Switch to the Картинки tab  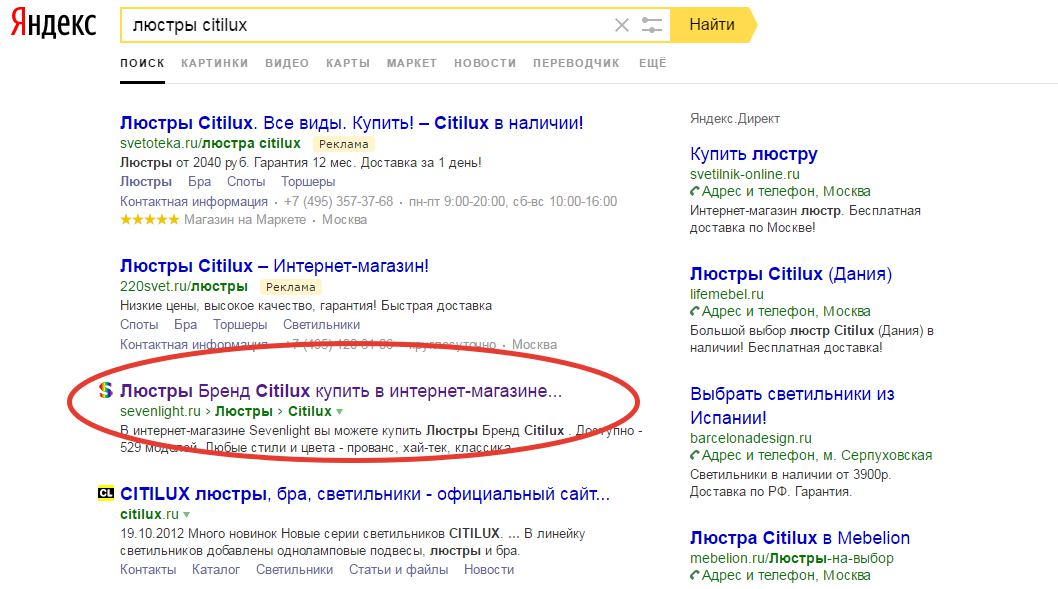click(215, 63)
